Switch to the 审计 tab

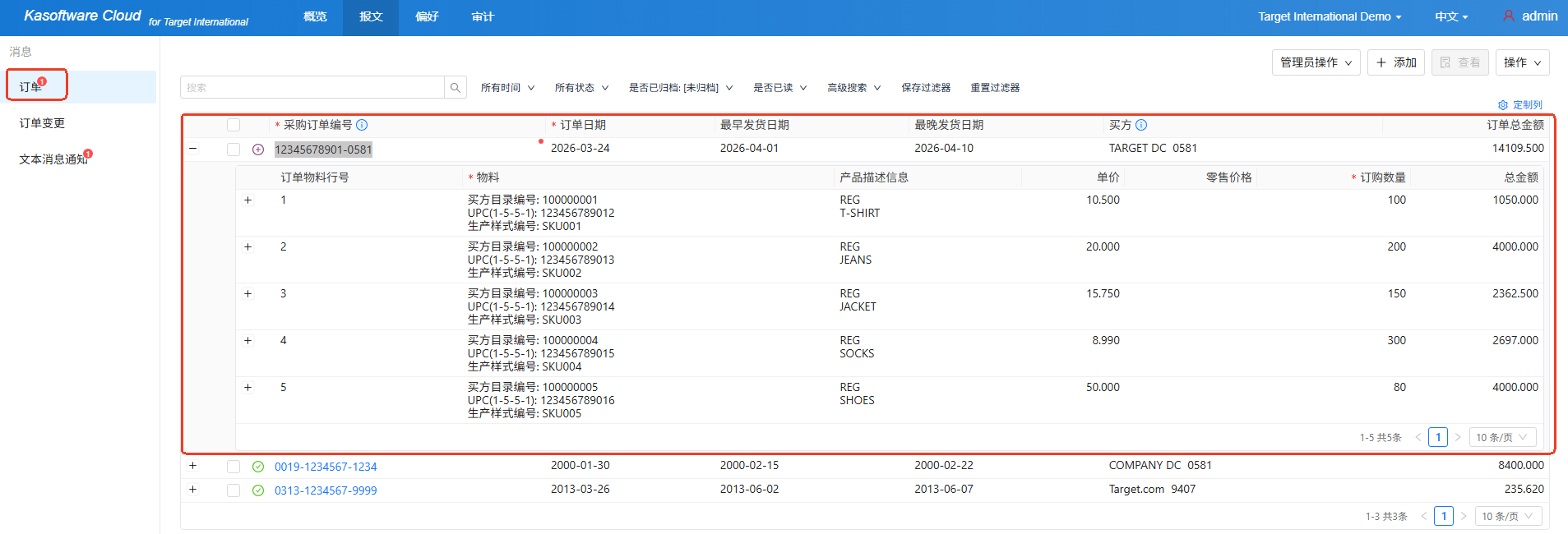click(483, 16)
